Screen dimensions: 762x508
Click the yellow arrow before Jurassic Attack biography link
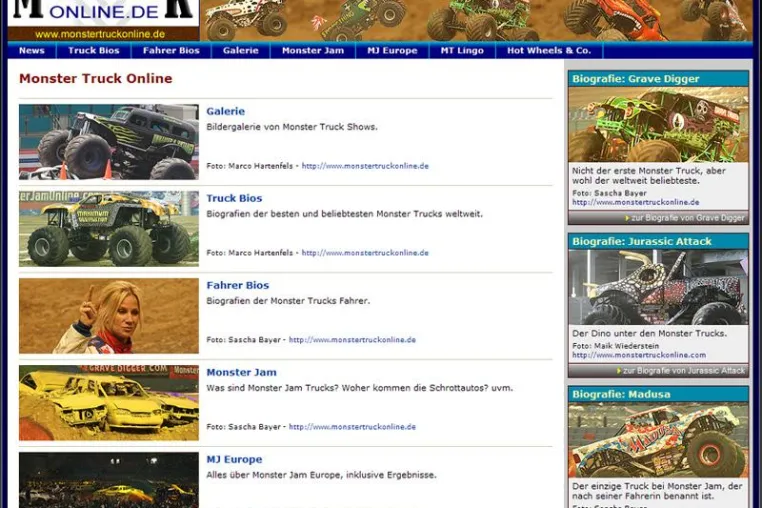coord(619,371)
